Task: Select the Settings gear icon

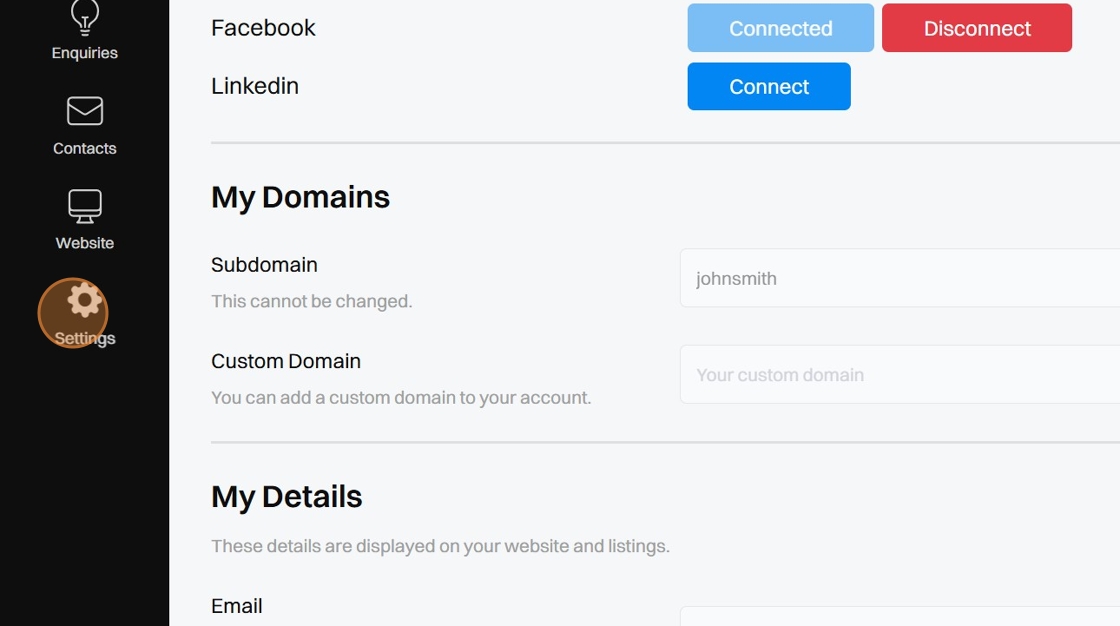Action: tap(85, 300)
